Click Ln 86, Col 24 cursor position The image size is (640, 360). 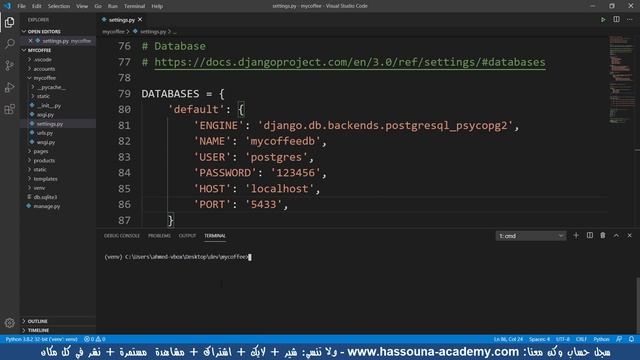(x=508, y=339)
